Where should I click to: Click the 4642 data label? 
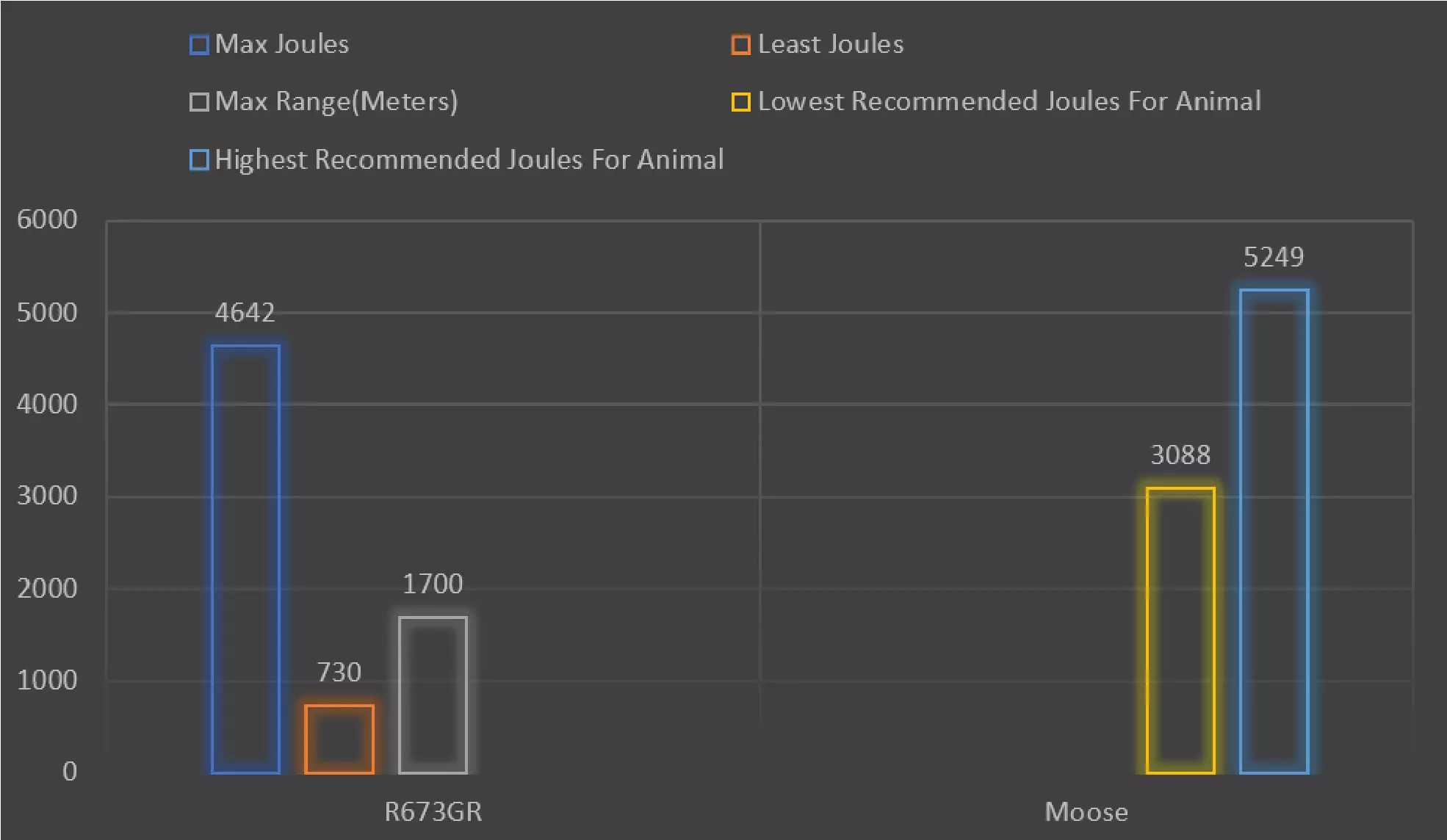245,313
